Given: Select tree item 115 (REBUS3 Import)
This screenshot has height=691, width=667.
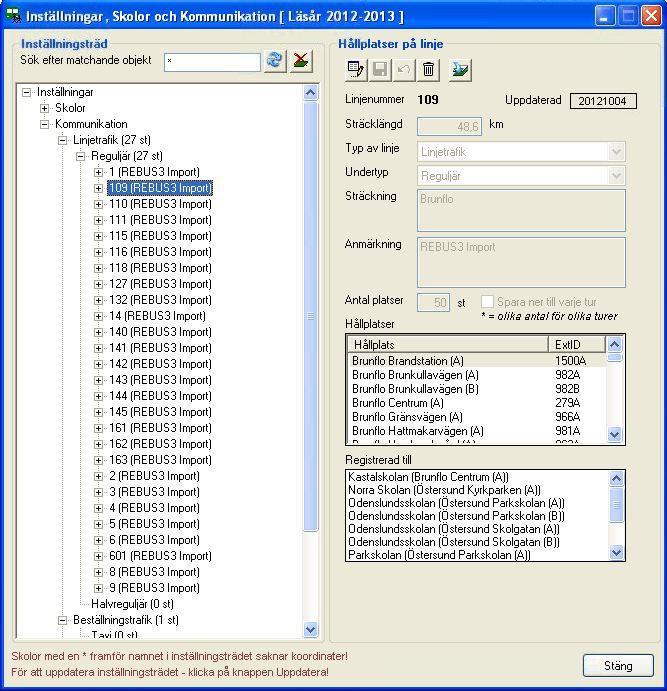Looking at the screenshot, I should (x=160, y=236).
